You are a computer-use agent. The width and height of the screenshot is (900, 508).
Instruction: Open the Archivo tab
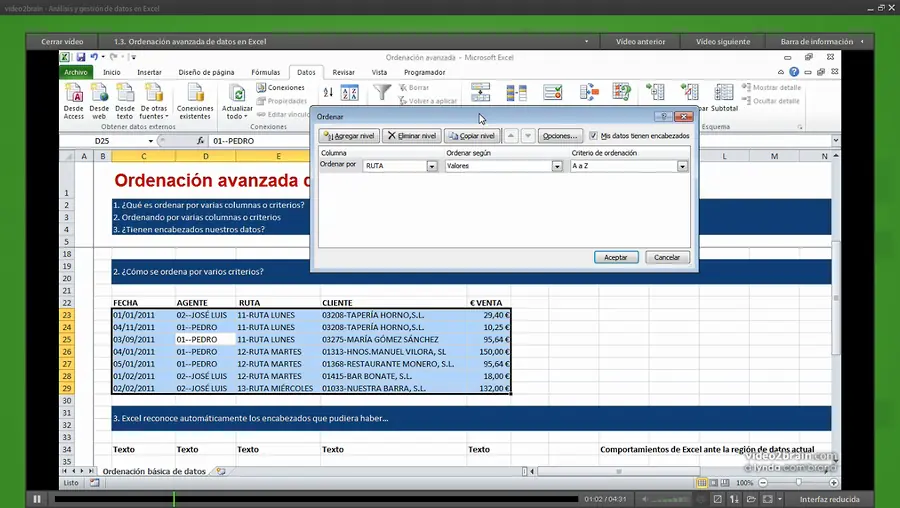(76, 72)
